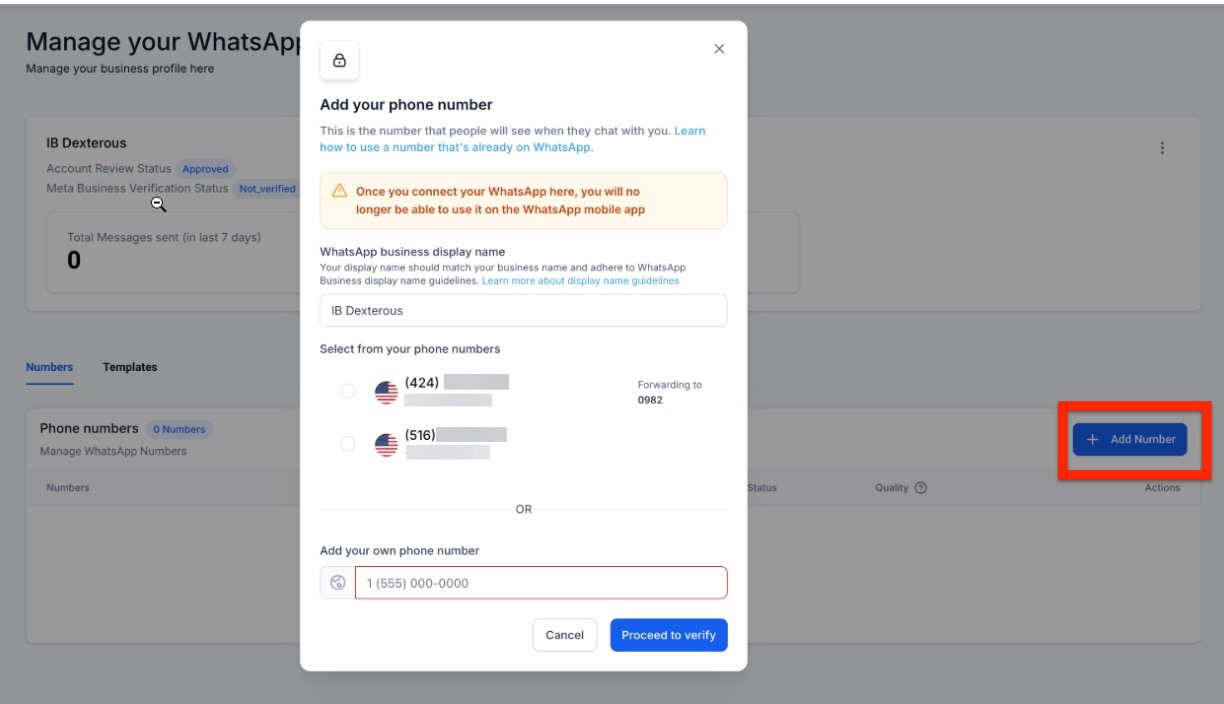
Task: Click the Quality help question mark icon
Action: click(921, 488)
